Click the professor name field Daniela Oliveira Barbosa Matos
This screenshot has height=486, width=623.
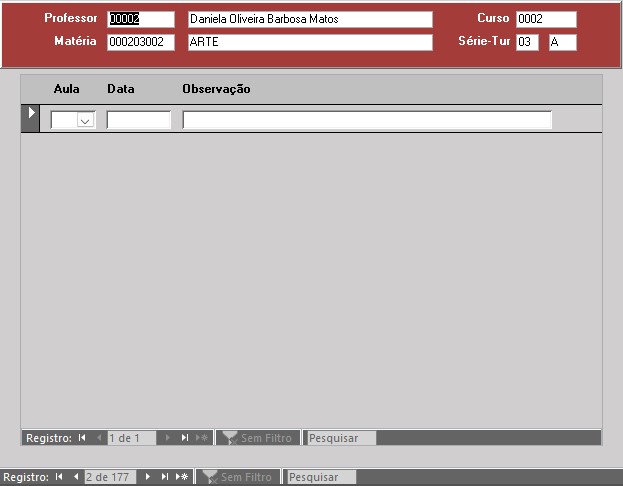point(310,19)
